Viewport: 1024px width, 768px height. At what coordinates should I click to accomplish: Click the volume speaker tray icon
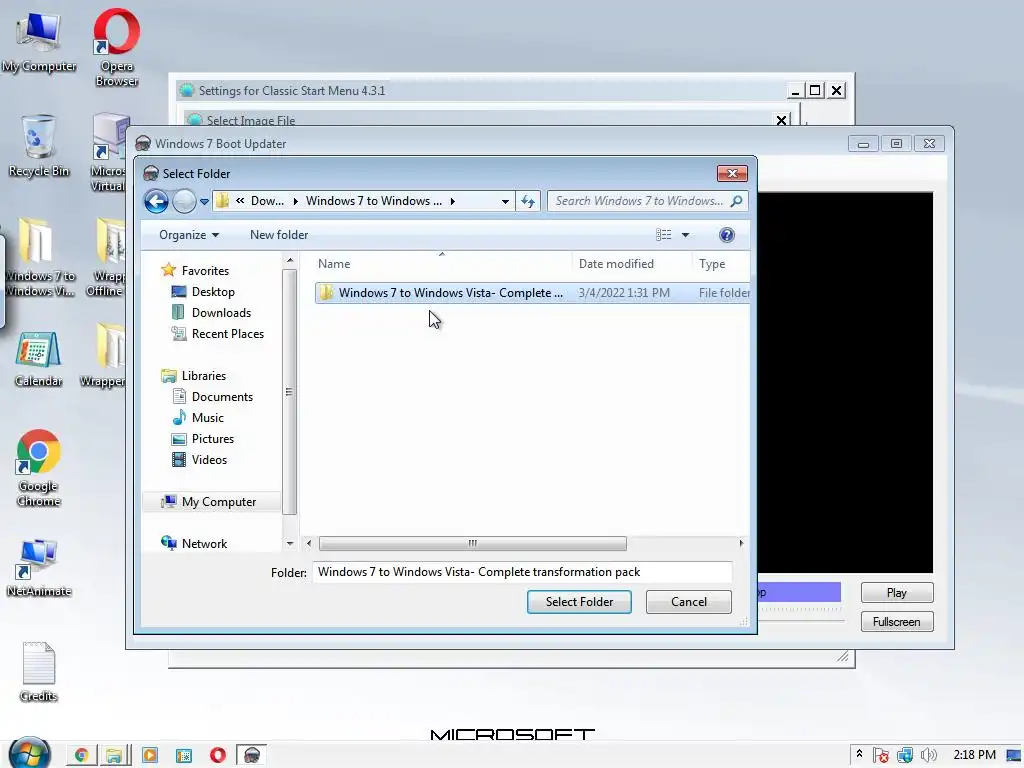point(929,755)
